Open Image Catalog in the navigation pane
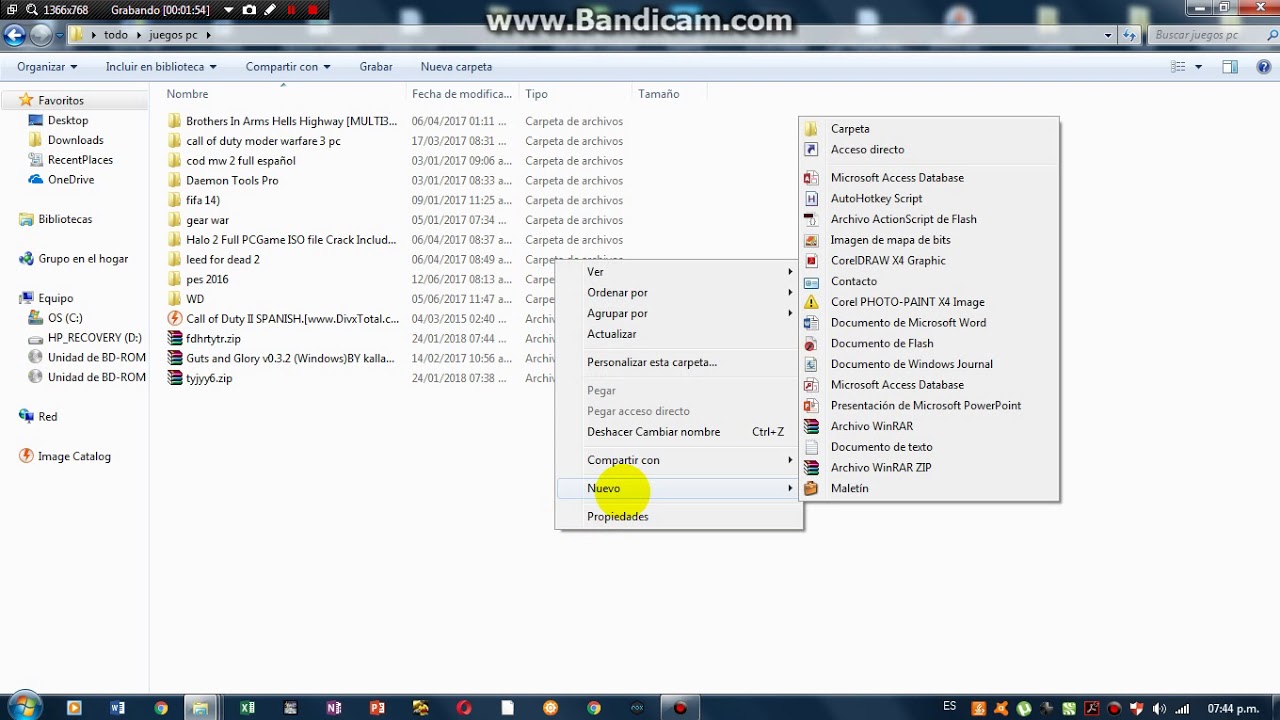The image size is (1280, 720). [74, 456]
